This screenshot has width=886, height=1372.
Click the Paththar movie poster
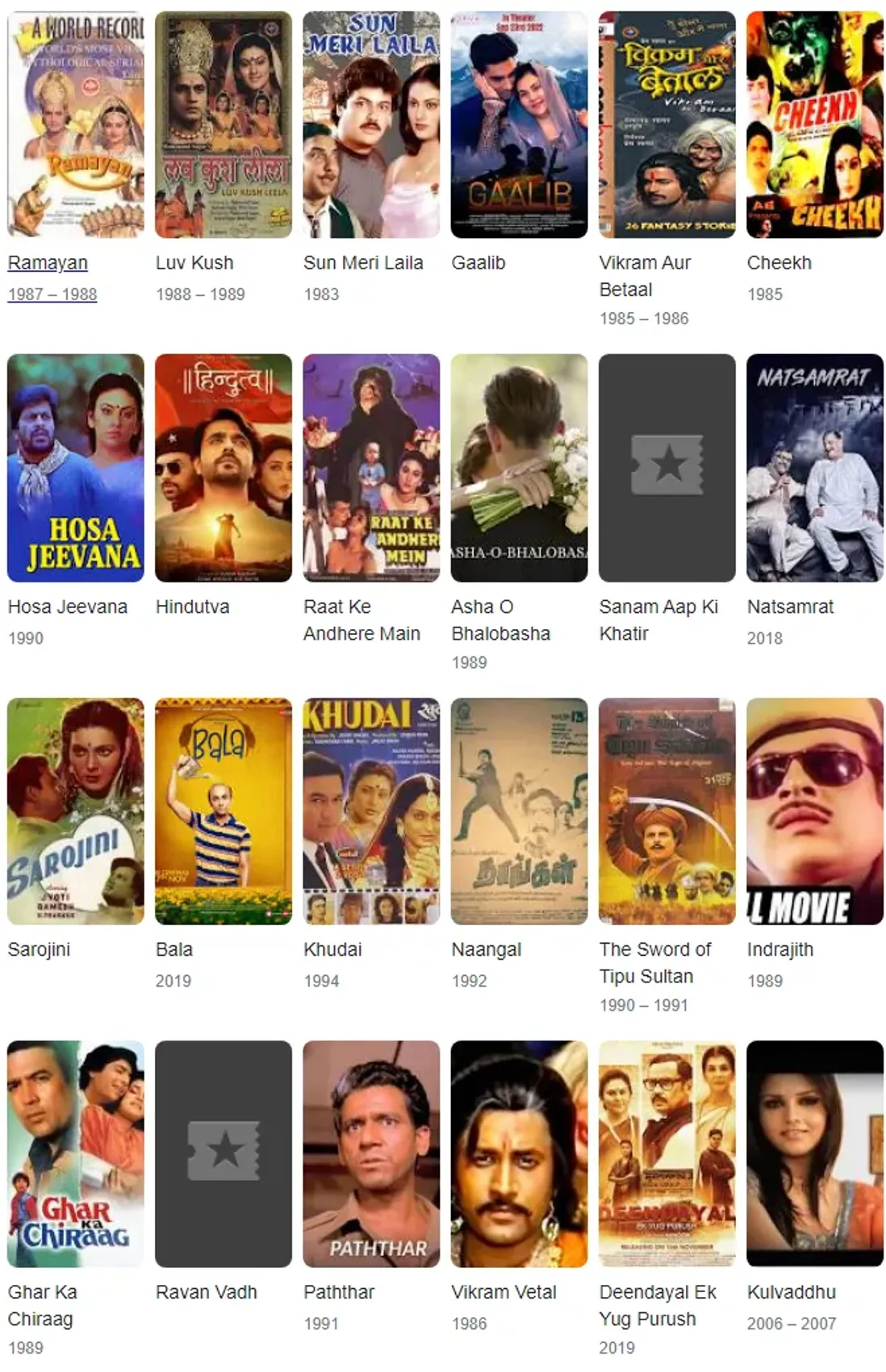[371, 1154]
